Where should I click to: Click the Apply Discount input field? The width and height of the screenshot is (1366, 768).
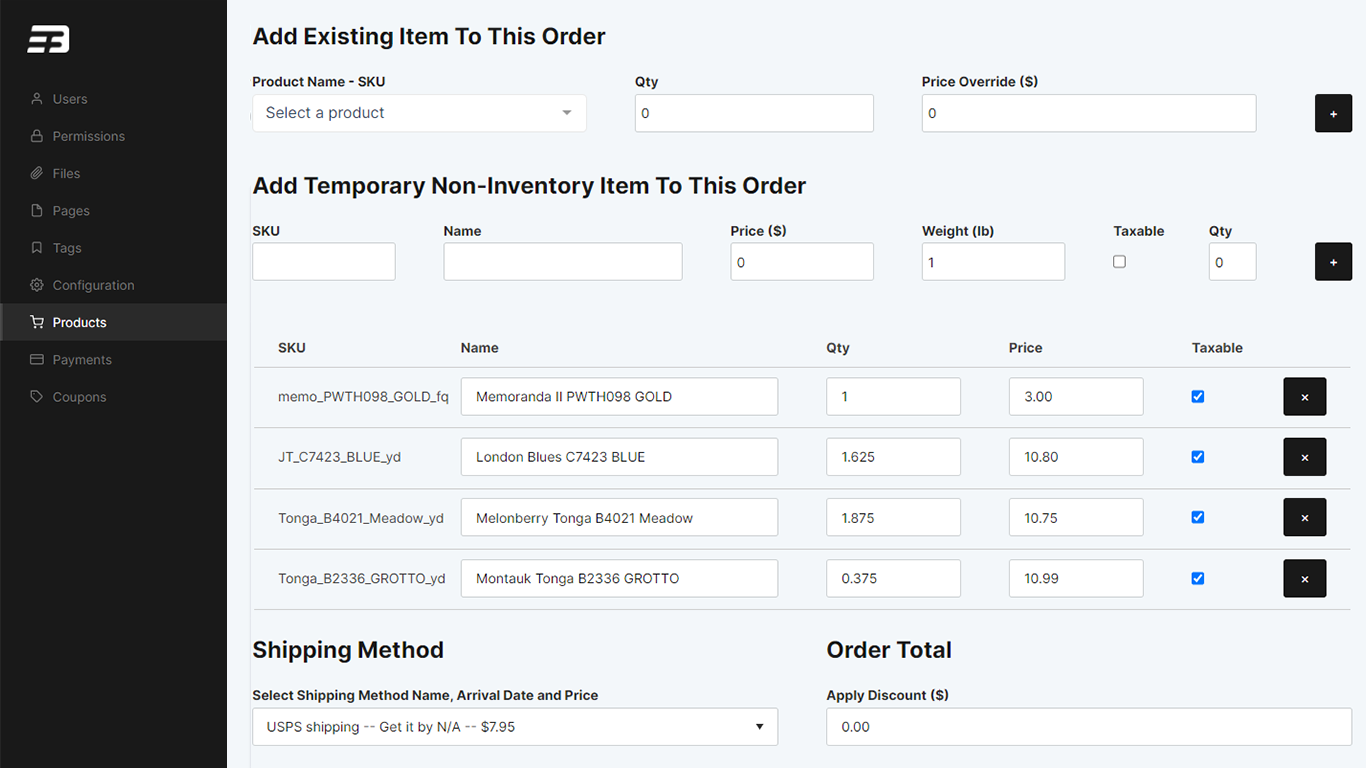(x=1088, y=727)
